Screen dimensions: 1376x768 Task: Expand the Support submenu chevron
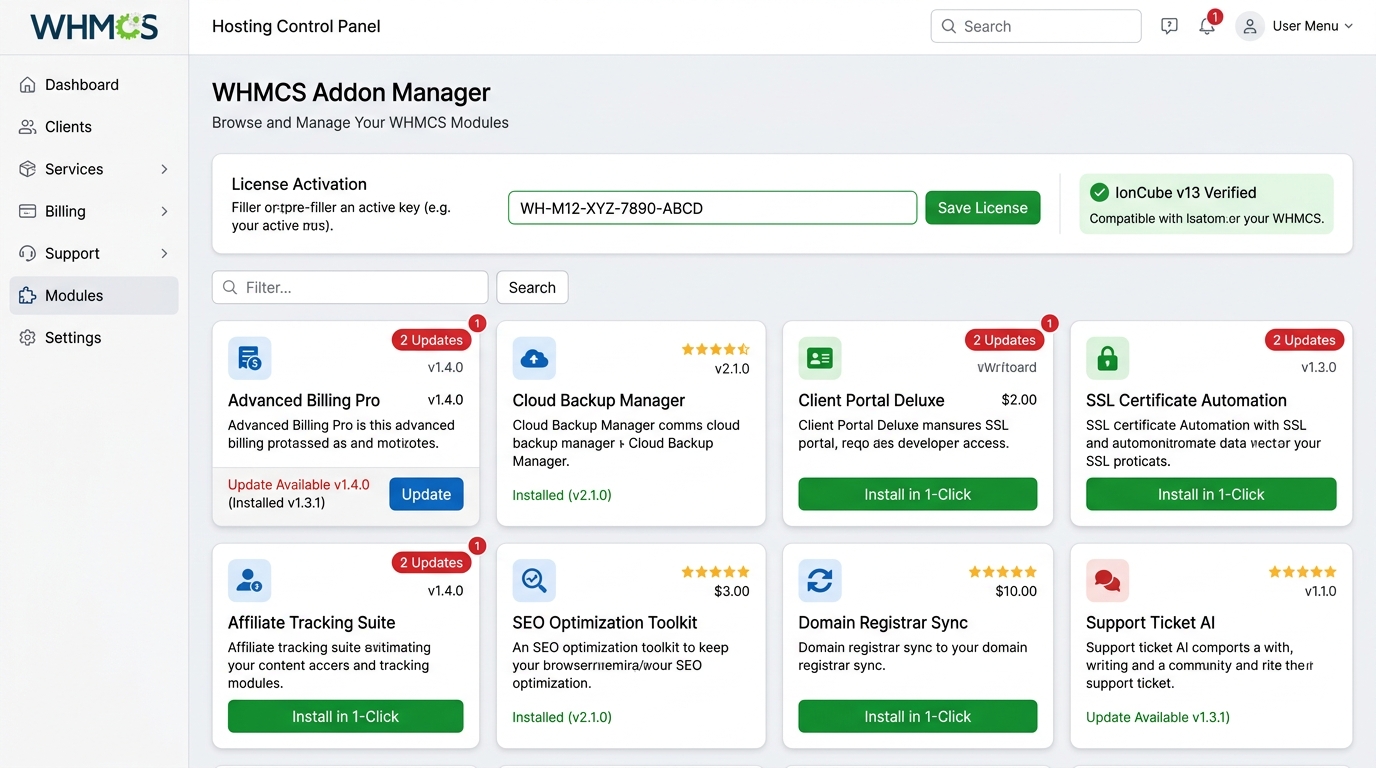(x=164, y=253)
